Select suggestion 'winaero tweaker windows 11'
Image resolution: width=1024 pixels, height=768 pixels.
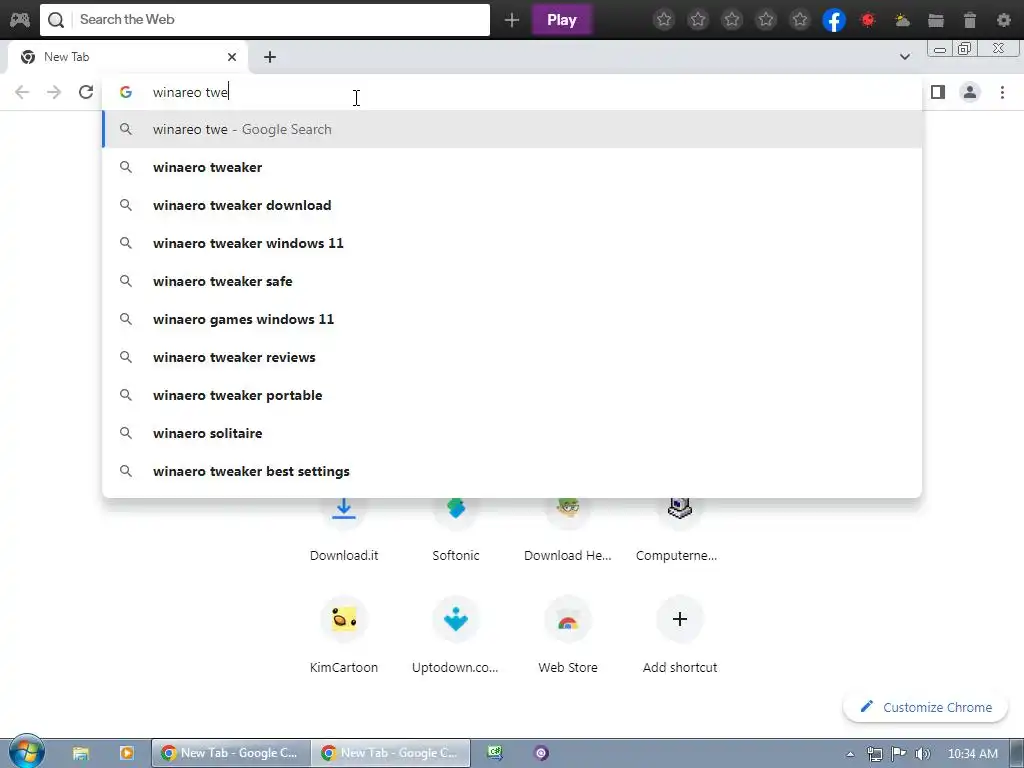click(512, 243)
